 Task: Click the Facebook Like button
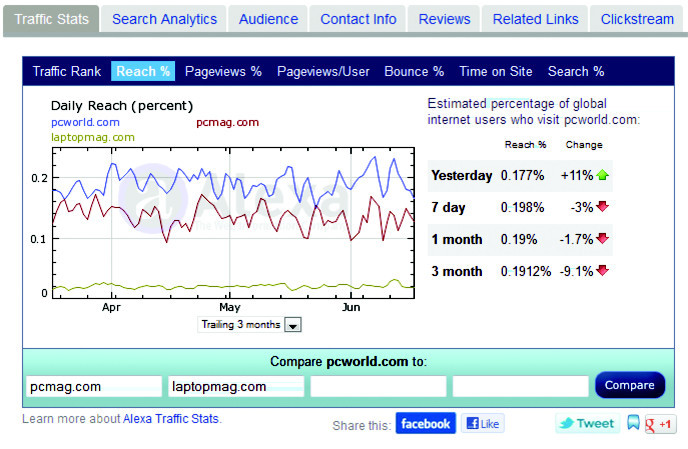pyautogui.click(x=483, y=423)
